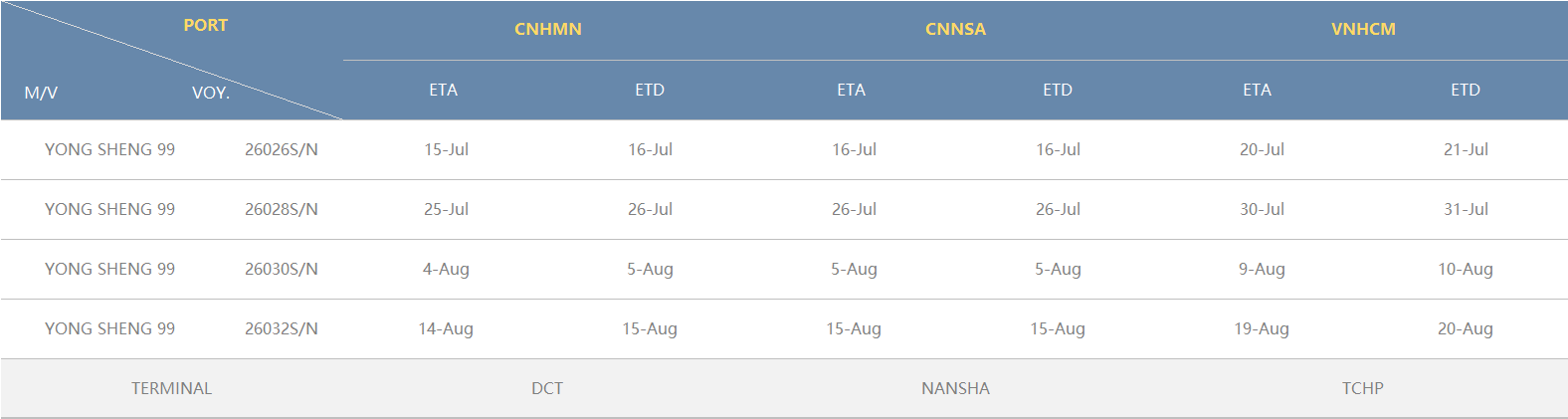Click YONG SHENG 99 in first row
Image resolution: width=1568 pixels, height=419 pixels.
point(109,149)
